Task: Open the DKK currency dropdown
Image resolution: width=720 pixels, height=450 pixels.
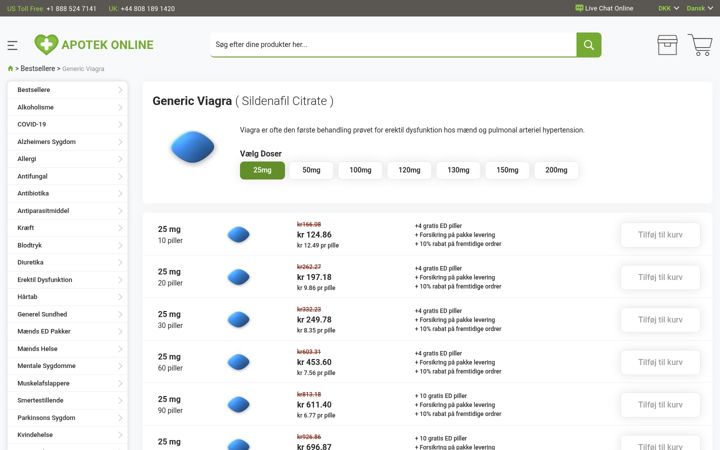Action: tap(668, 8)
